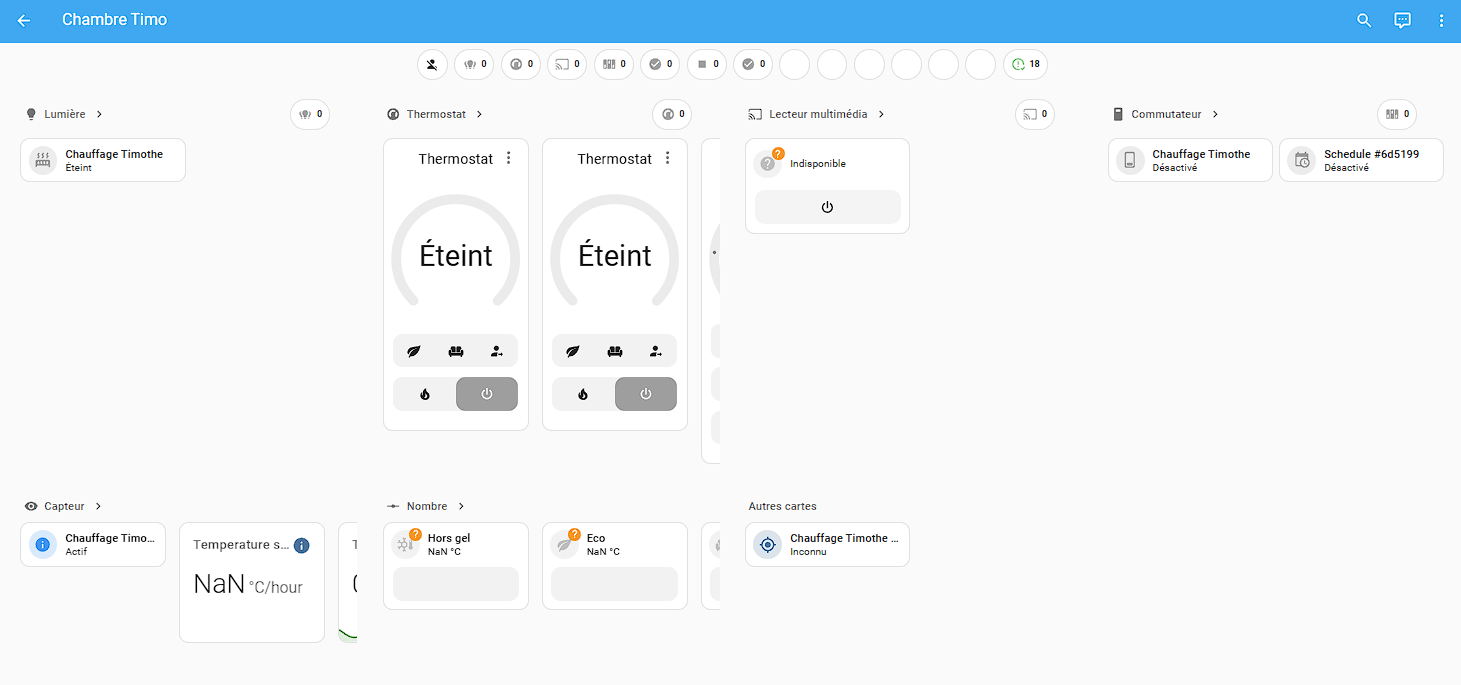Click the power off mode on the right Thermostat card
Image resolution: width=1461 pixels, height=685 pixels.
click(x=646, y=394)
